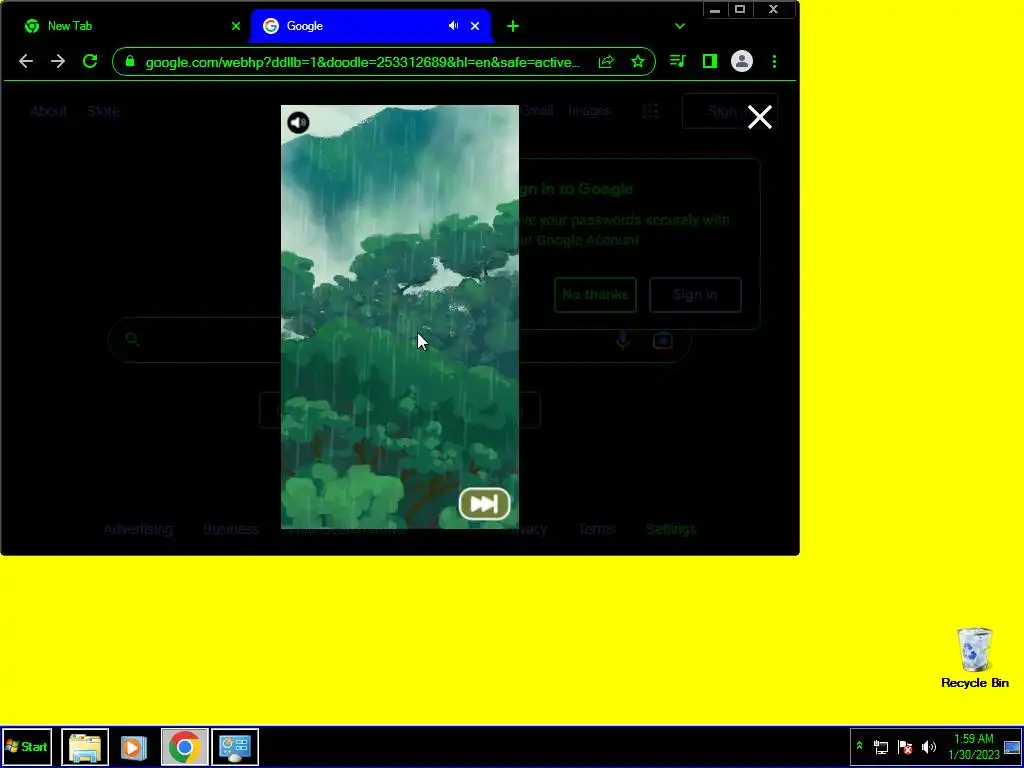Open a new tab with plus button

[x=513, y=26]
